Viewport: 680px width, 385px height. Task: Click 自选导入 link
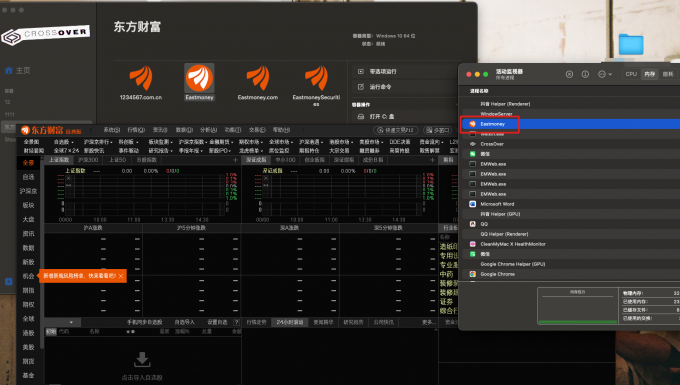click(184, 322)
